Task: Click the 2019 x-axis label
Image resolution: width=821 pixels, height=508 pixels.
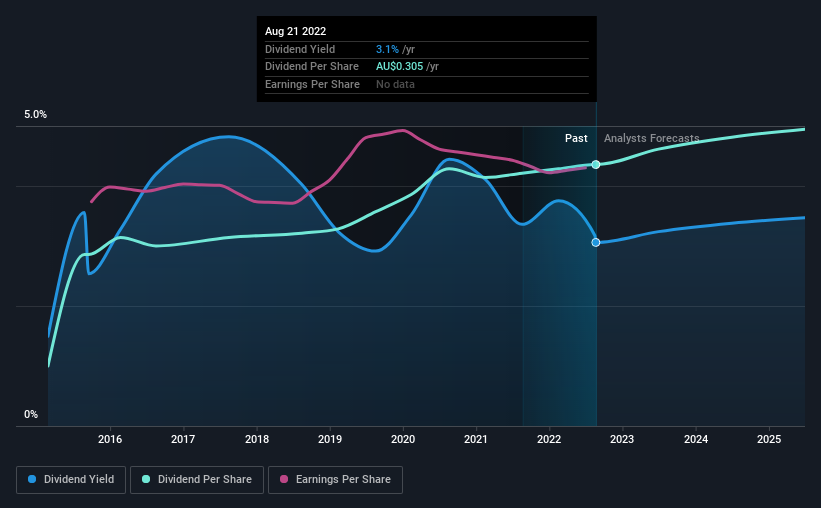Action: coord(330,439)
